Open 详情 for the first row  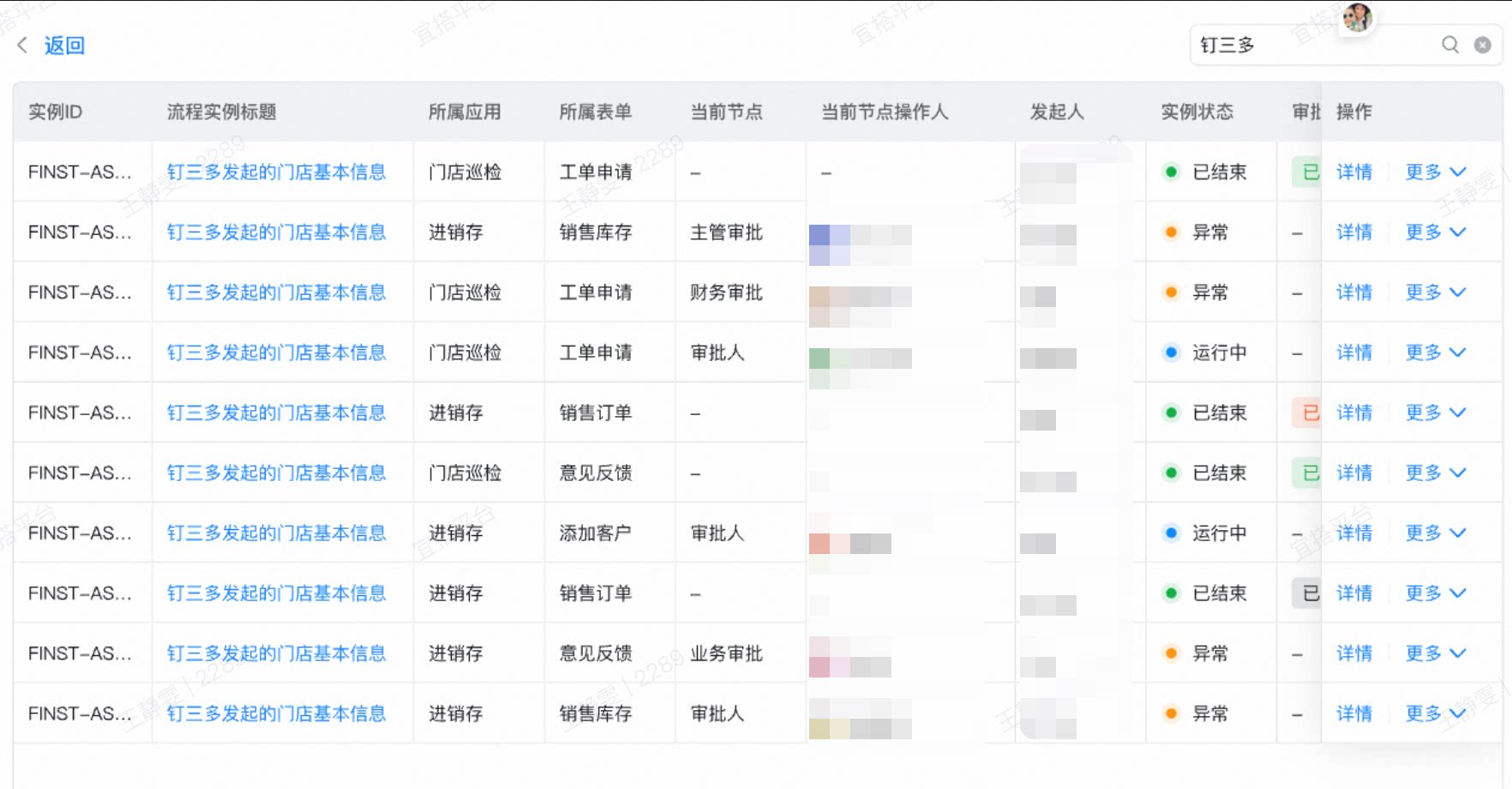point(1354,172)
